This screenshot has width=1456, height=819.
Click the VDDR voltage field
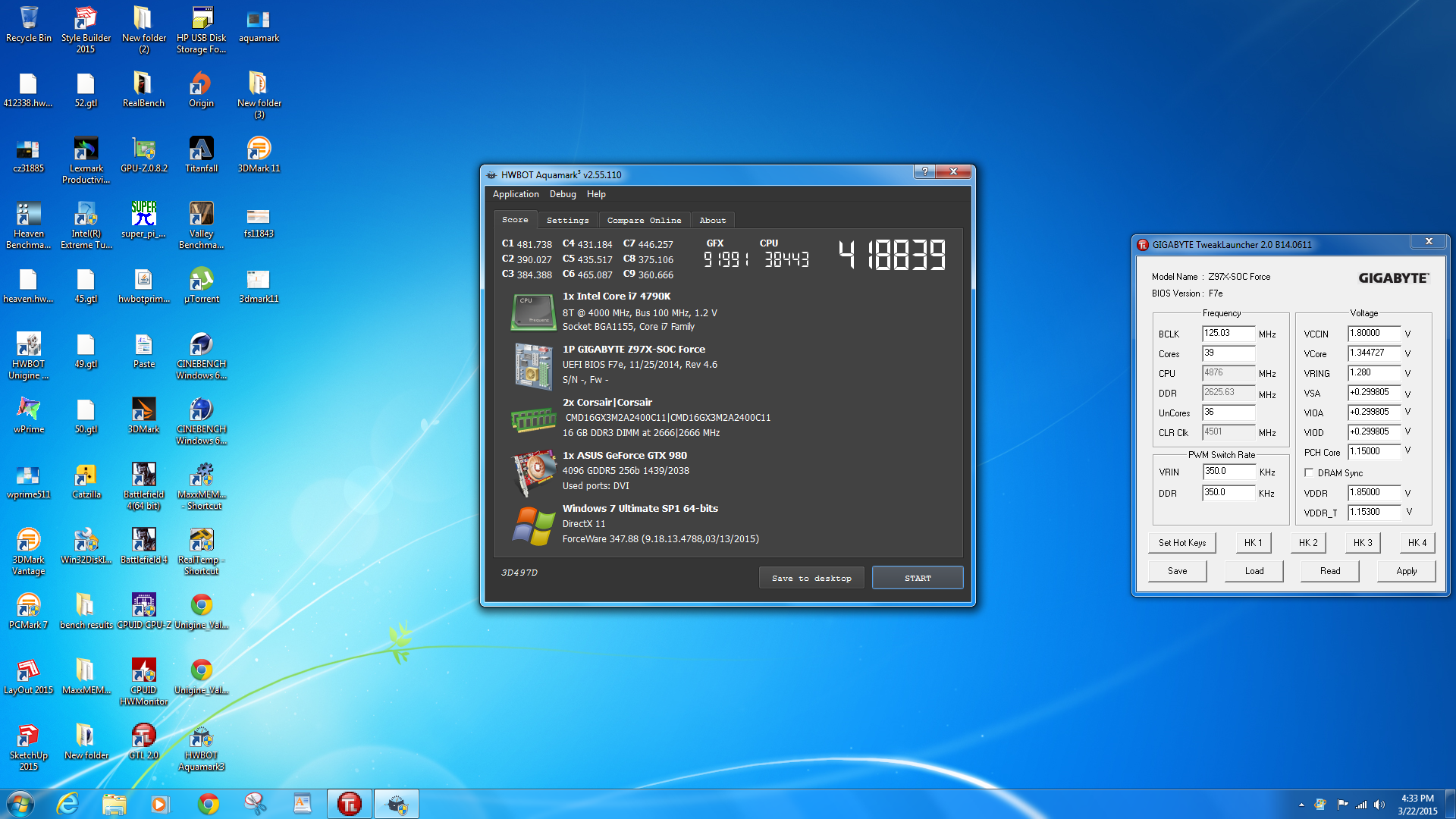(1374, 492)
